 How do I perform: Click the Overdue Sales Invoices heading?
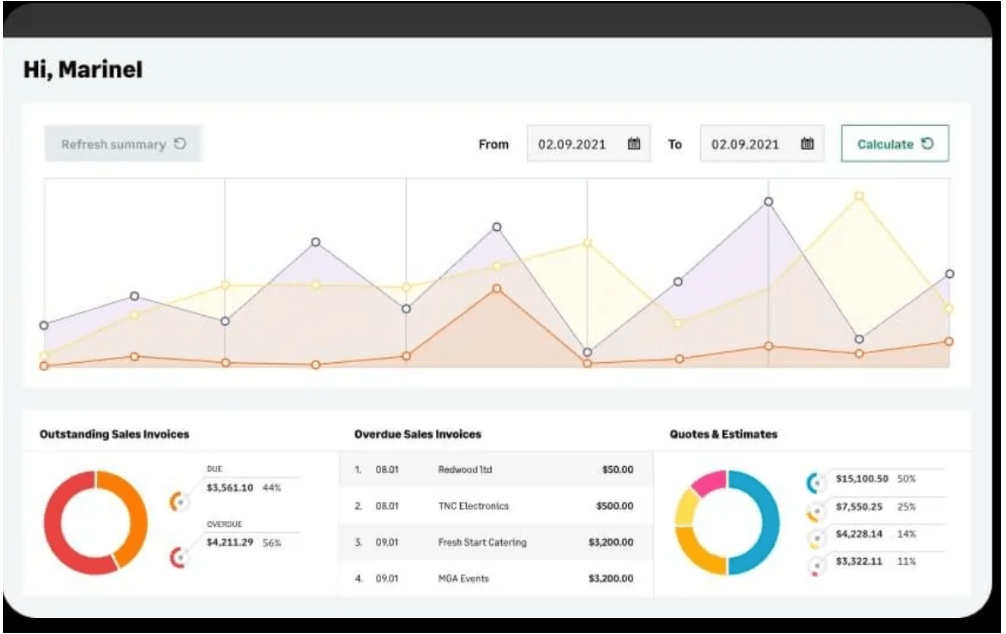(418, 433)
